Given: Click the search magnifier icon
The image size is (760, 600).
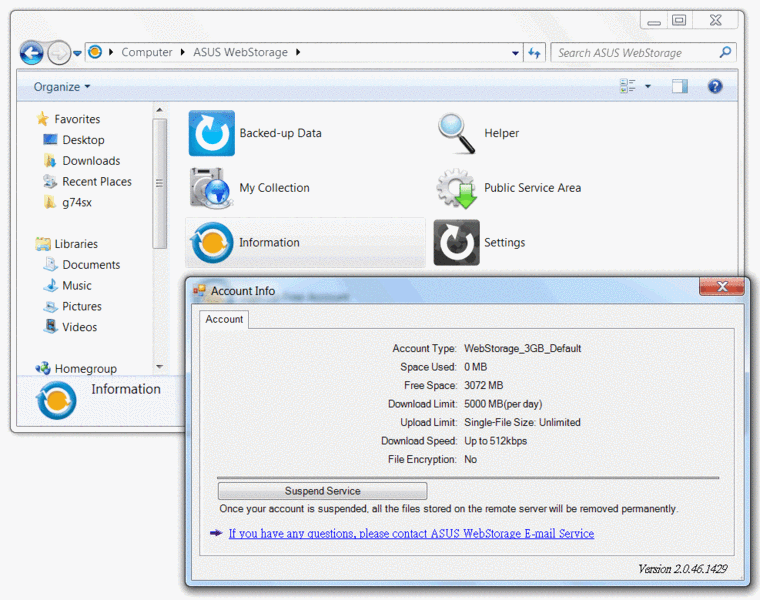Looking at the screenshot, I should tap(725, 52).
